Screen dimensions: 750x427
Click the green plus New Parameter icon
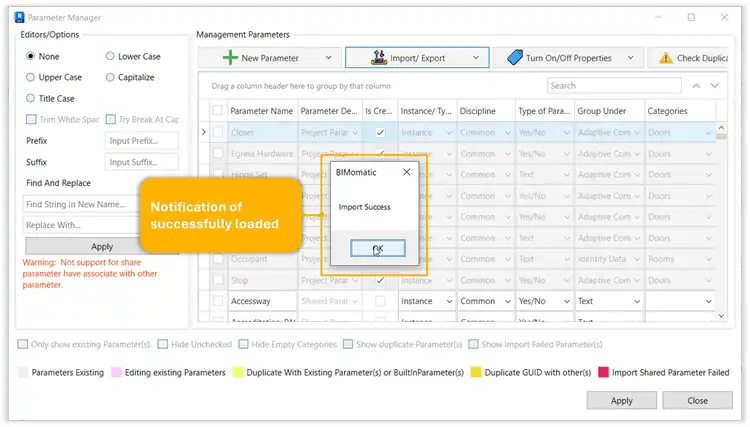(x=230, y=58)
